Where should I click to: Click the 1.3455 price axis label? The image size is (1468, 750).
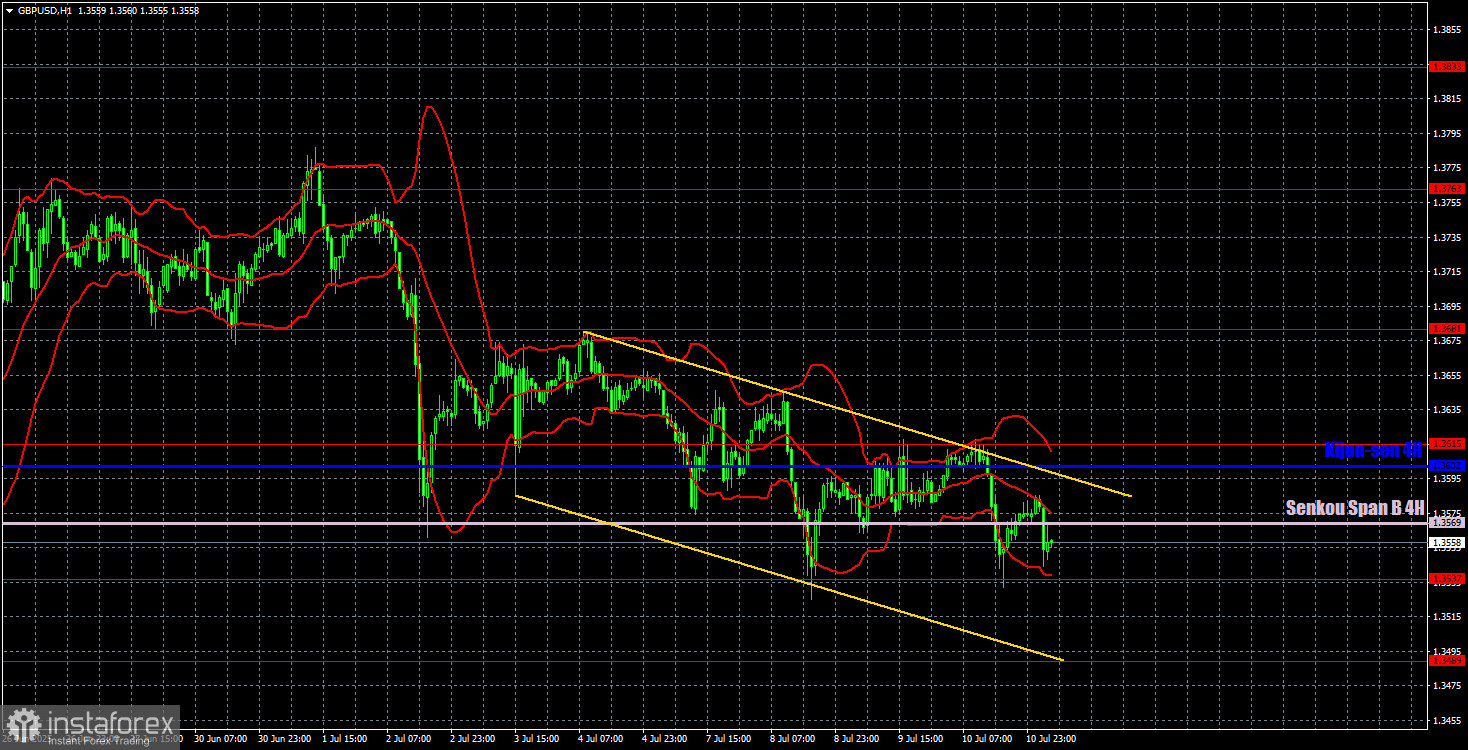[1447, 720]
